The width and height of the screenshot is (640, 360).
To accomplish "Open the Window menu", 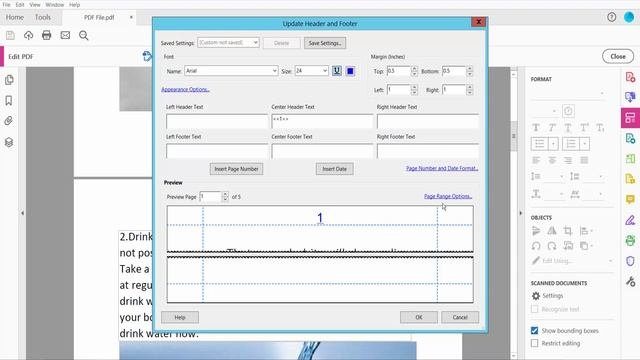I will [x=55, y=5].
